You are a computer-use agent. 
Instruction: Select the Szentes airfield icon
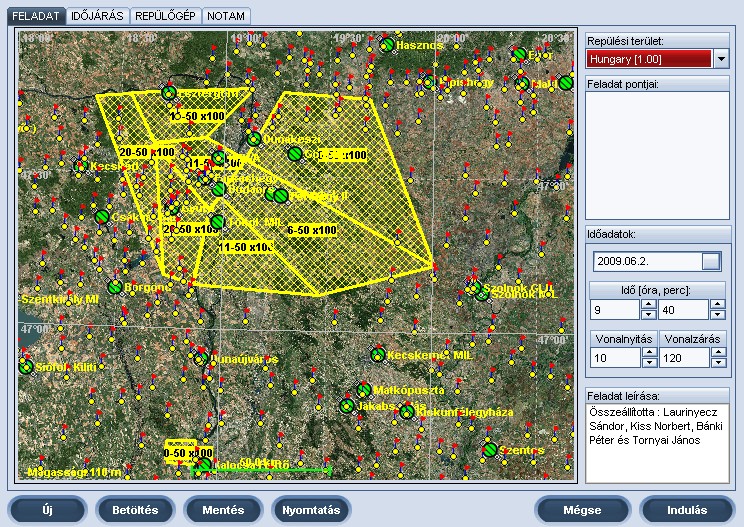click(x=490, y=450)
